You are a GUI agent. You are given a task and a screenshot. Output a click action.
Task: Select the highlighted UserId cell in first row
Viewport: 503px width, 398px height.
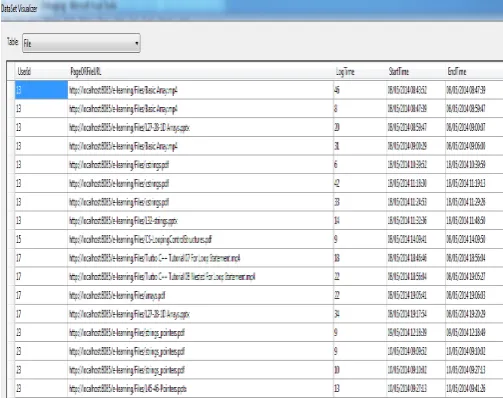point(41,90)
